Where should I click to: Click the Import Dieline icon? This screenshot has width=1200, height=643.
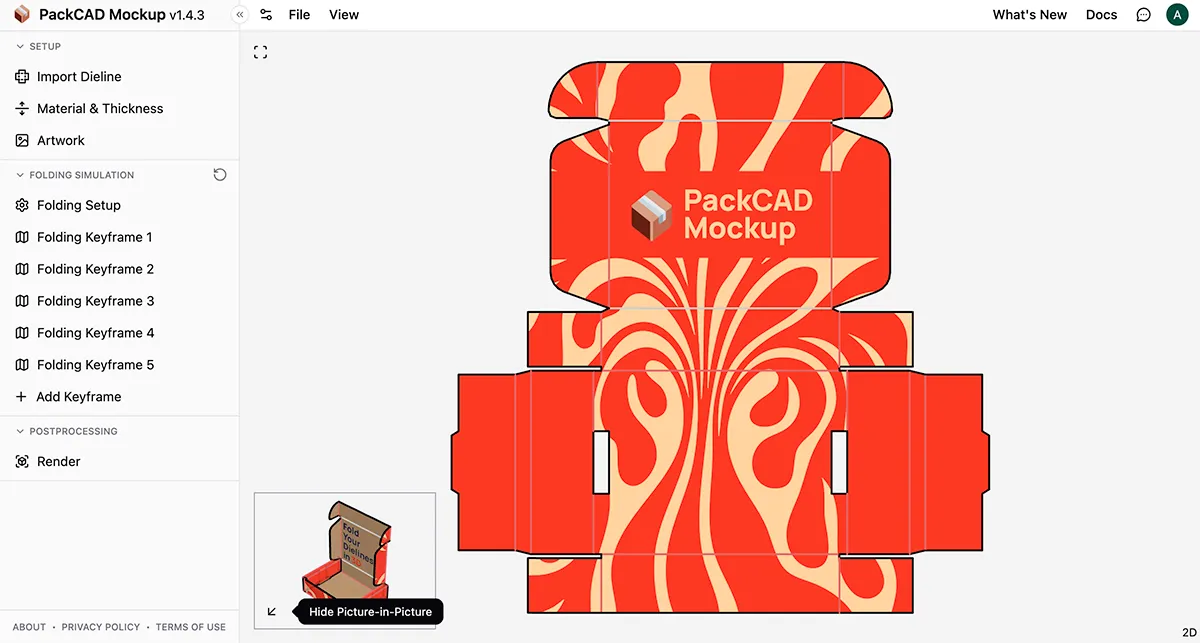coord(22,77)
